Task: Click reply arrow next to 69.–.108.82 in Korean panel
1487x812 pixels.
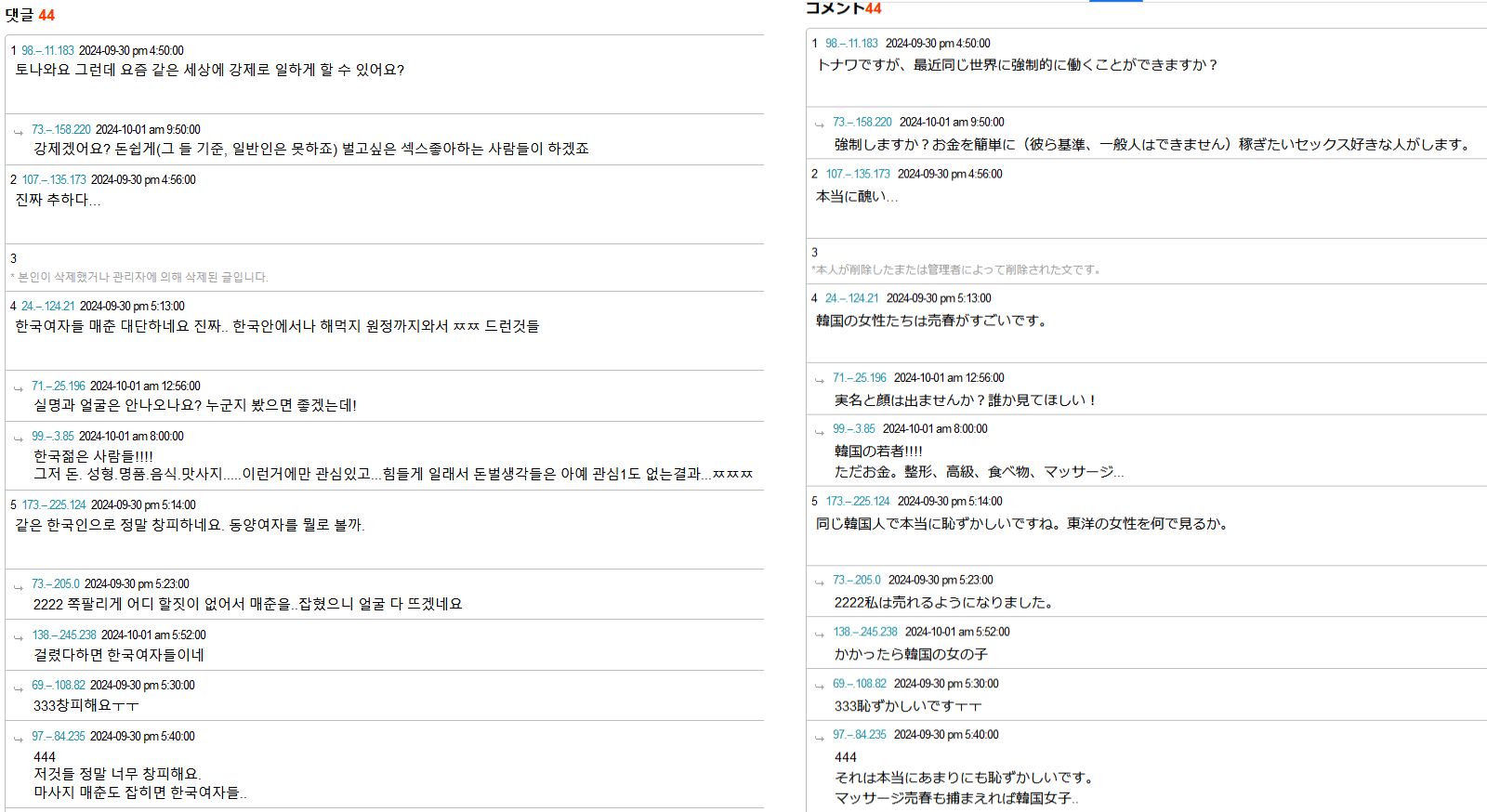Action: point(18,688)
